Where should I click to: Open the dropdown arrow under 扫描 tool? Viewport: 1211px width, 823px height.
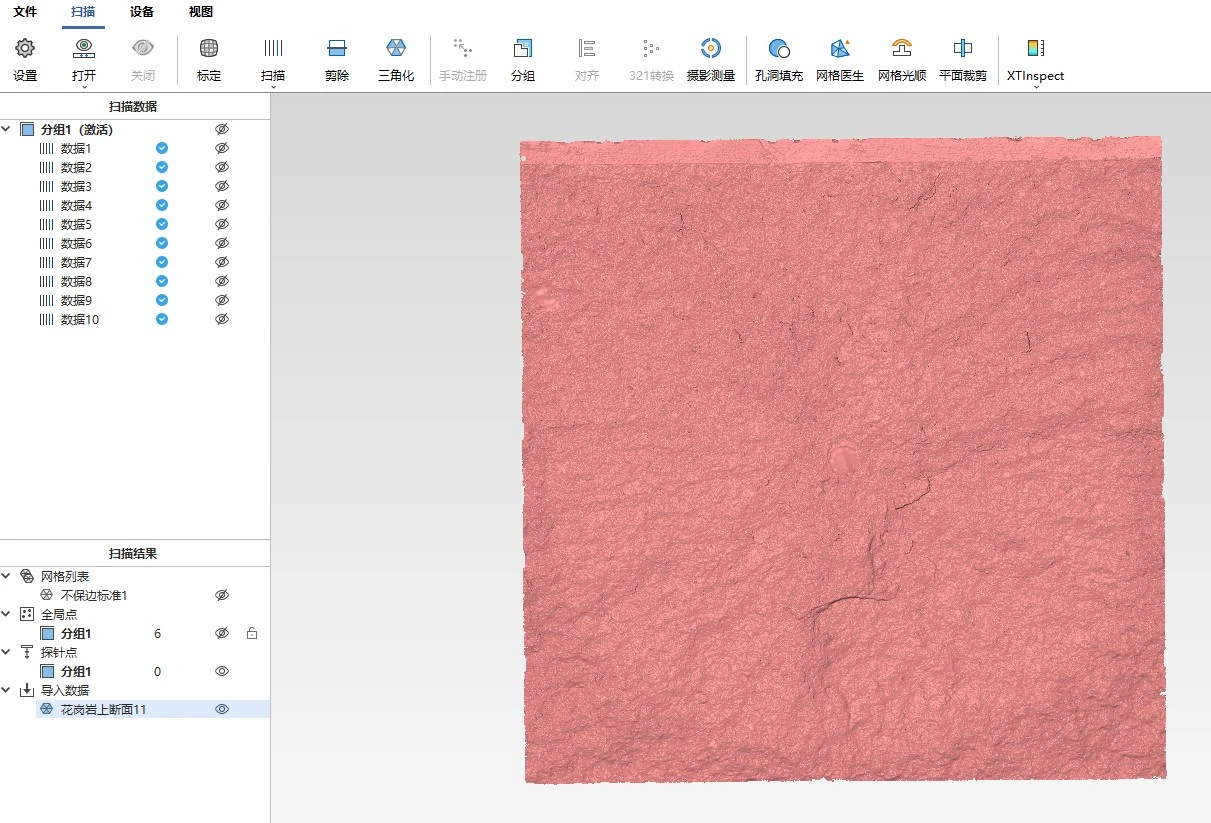coord(273,87)
